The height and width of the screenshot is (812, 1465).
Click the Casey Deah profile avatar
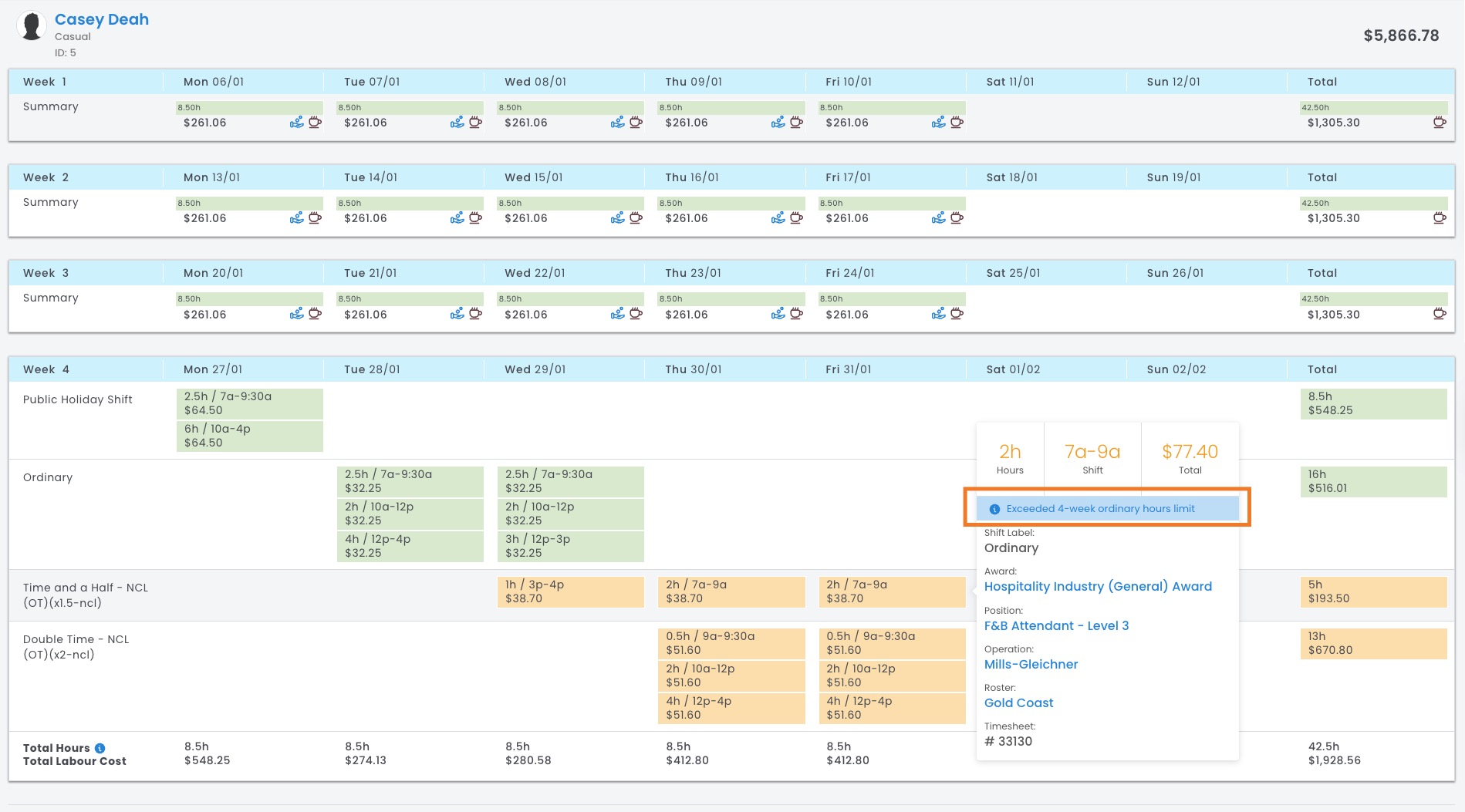point(32,26)
